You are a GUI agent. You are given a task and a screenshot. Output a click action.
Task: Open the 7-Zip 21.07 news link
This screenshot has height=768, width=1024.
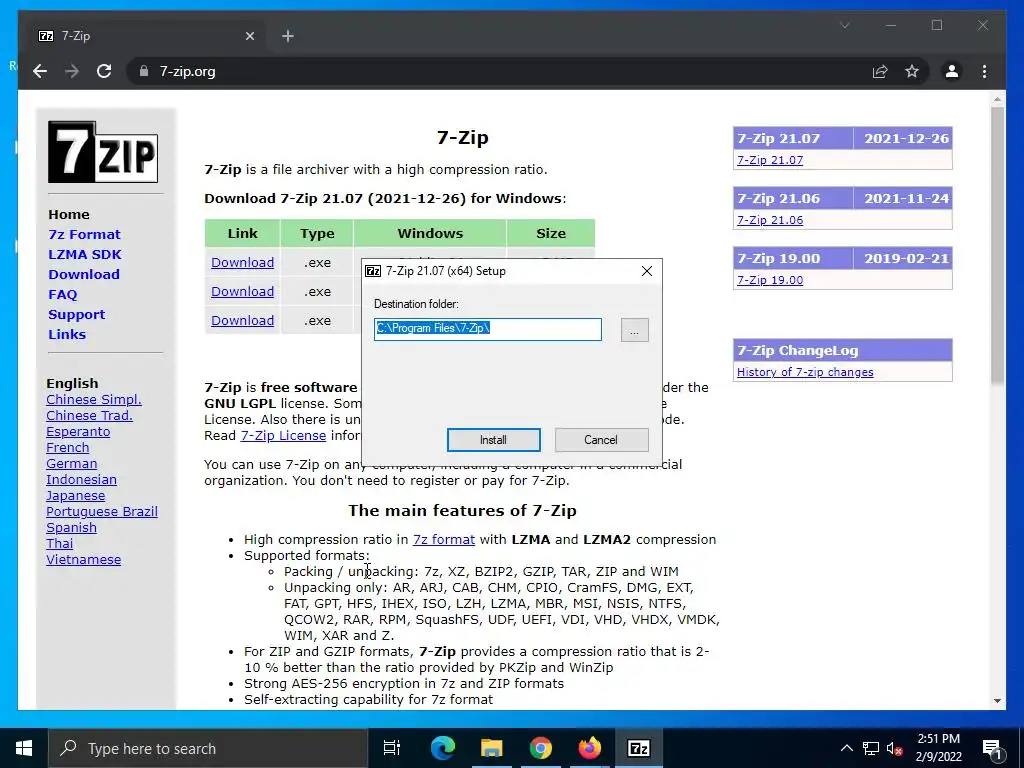click(770, 160)
